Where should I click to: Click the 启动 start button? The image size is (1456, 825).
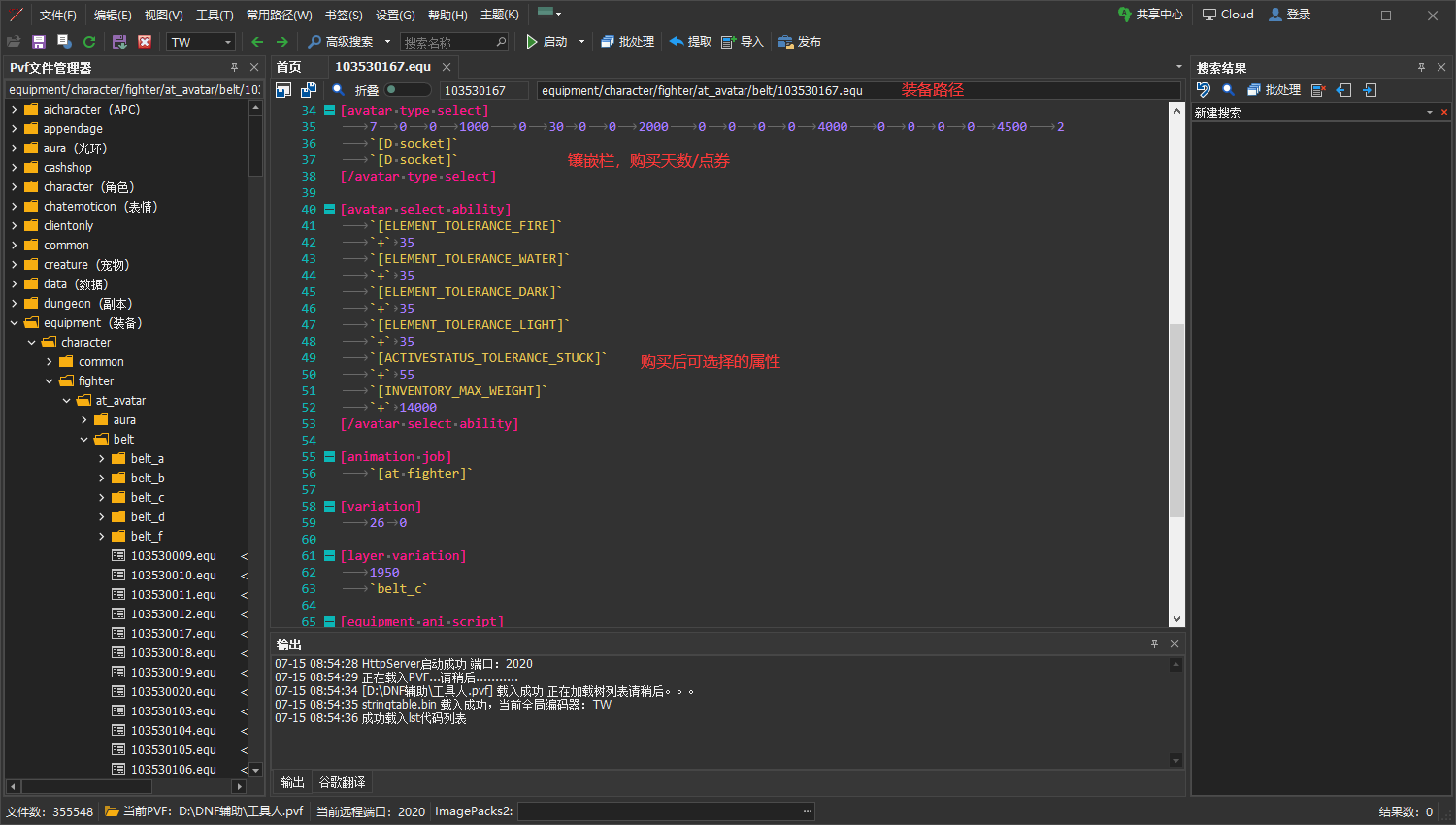coord(547,42)
